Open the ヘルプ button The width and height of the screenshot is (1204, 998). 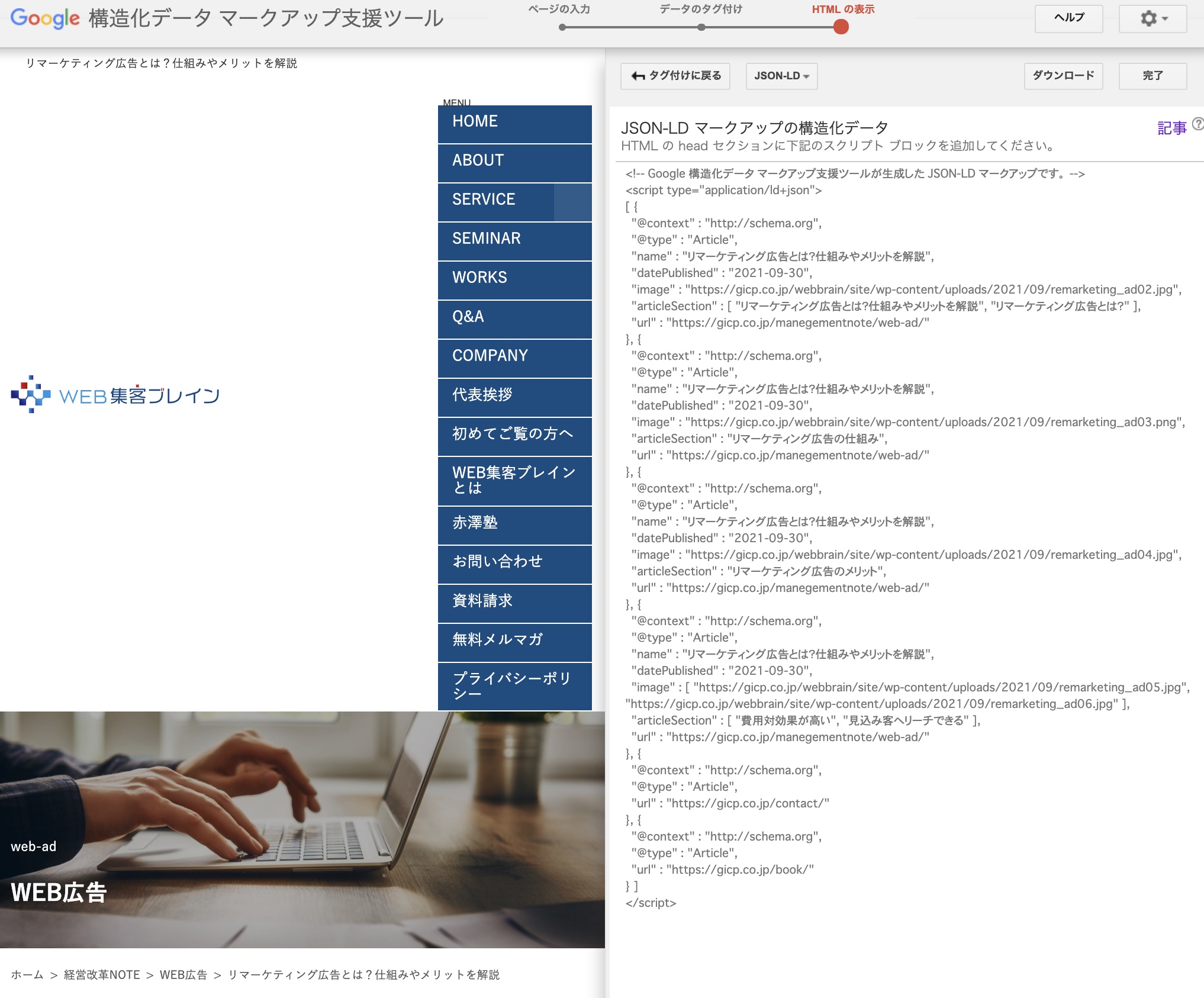1068,18
